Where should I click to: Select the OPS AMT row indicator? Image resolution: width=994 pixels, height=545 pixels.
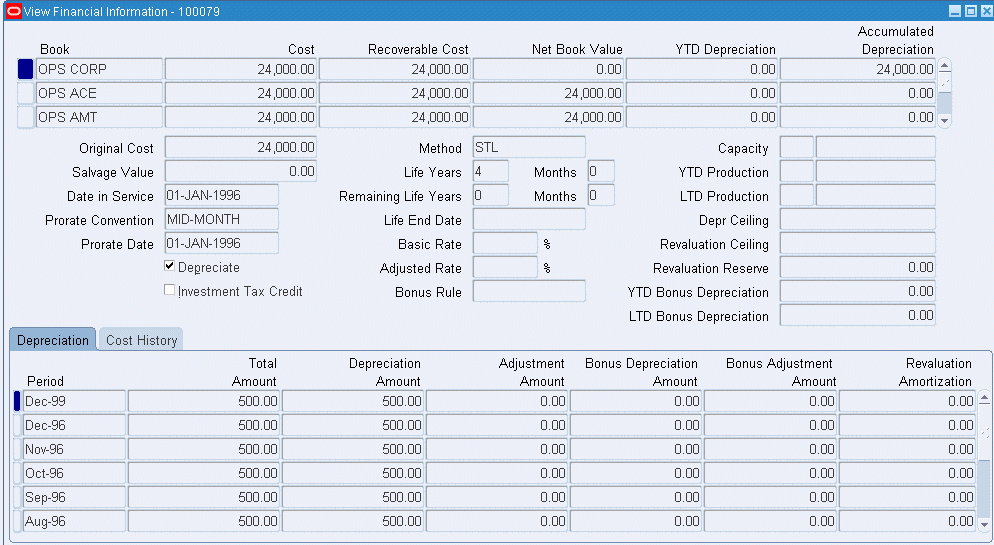click(x=25, y=117)
